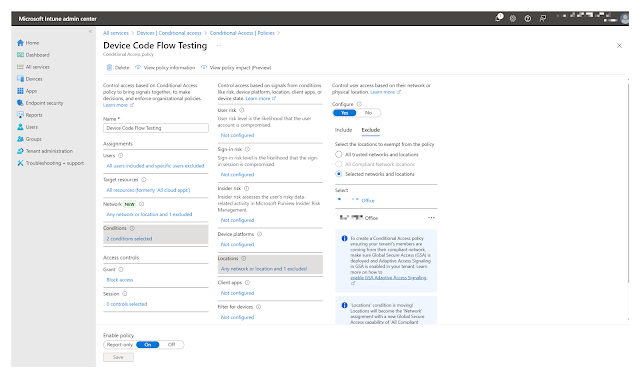Set Configure to No

369,113
